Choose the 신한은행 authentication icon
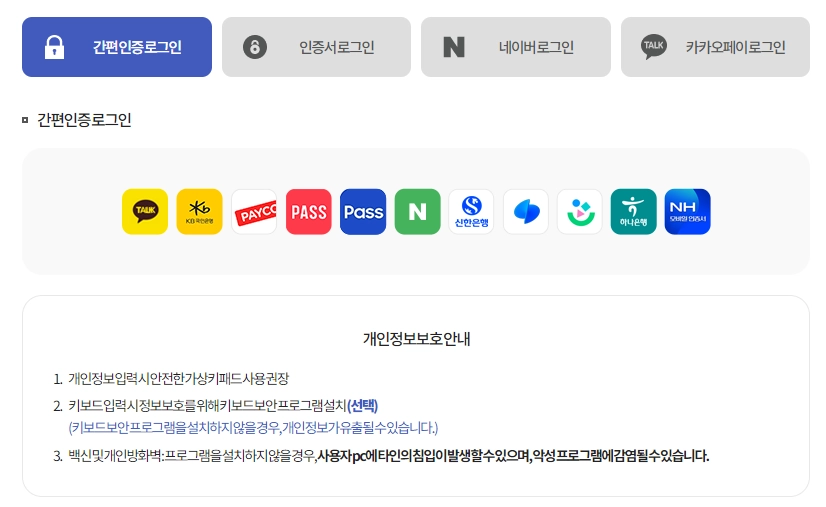This screenshot has width=826, height=507. [471, 211]
